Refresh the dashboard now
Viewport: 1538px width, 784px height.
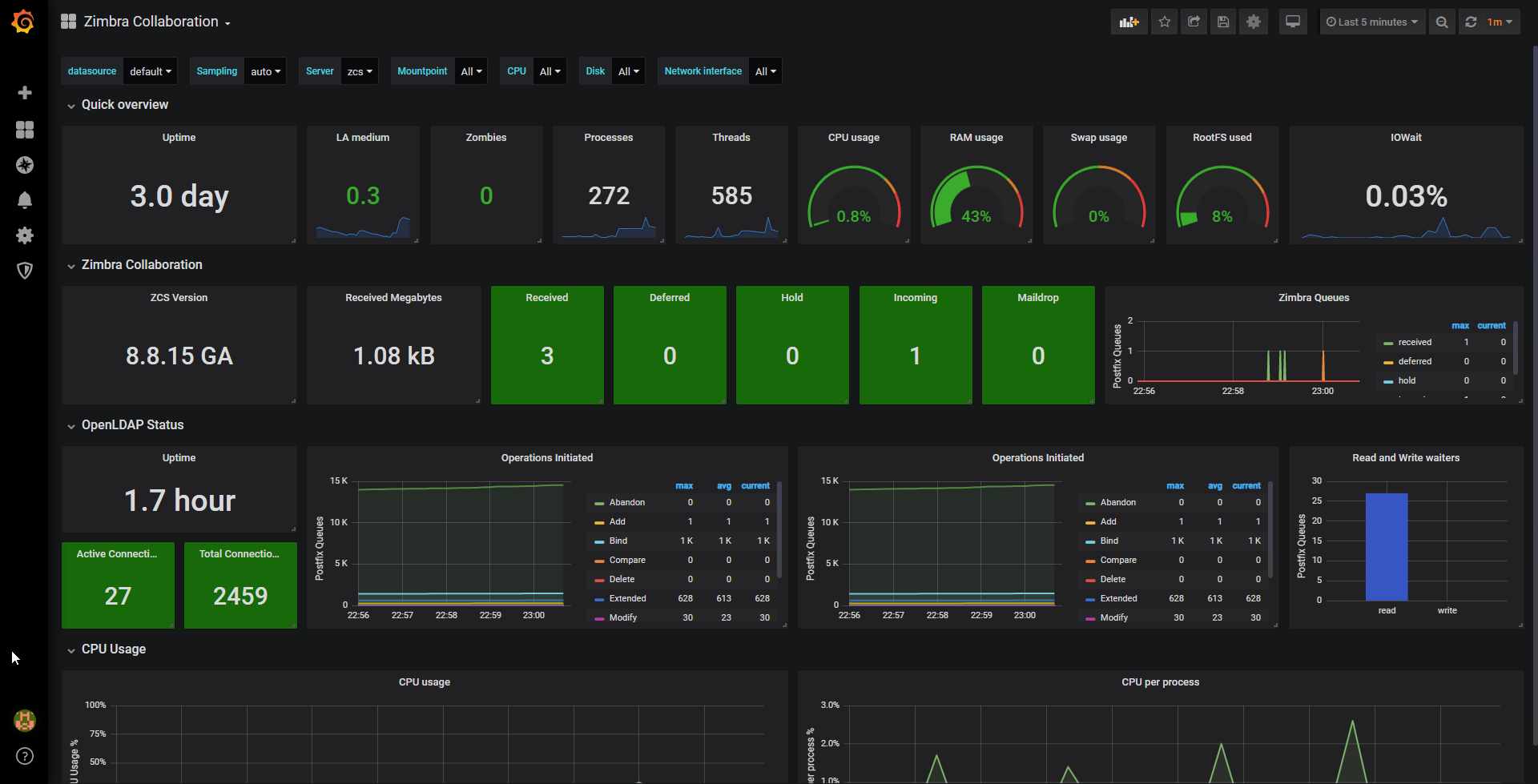coord(1471,22)
